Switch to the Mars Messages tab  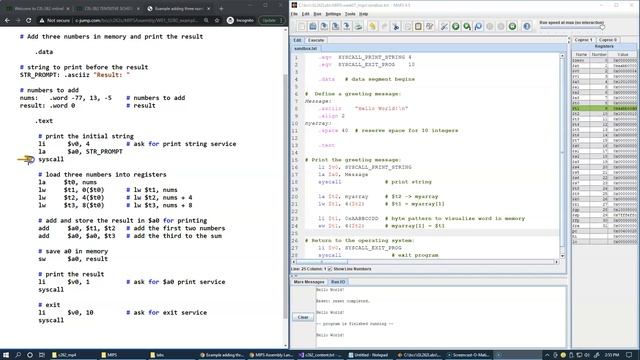point(309,282)
